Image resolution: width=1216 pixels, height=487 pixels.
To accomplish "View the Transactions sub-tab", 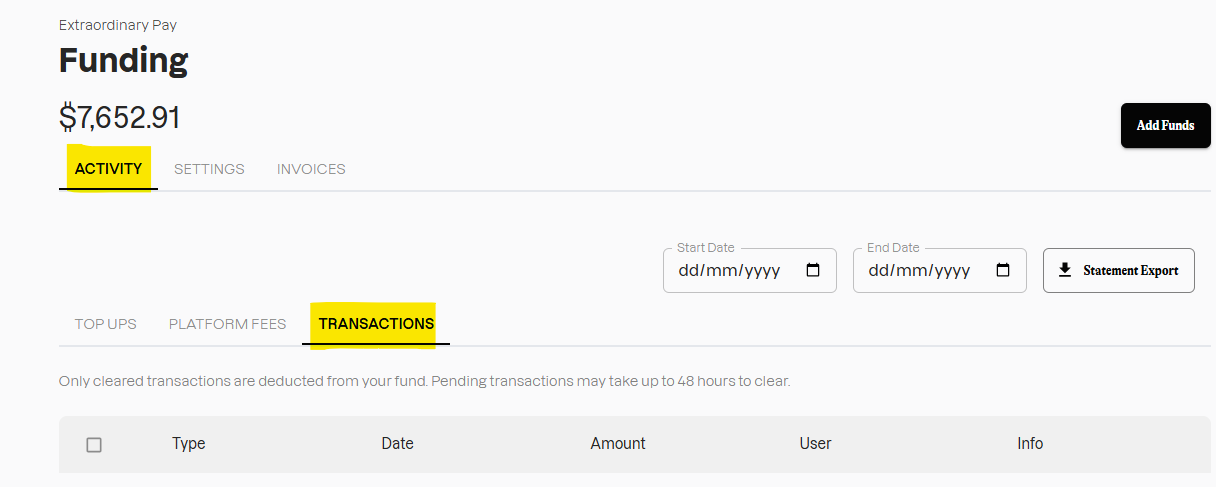I will tap(376, 324).
